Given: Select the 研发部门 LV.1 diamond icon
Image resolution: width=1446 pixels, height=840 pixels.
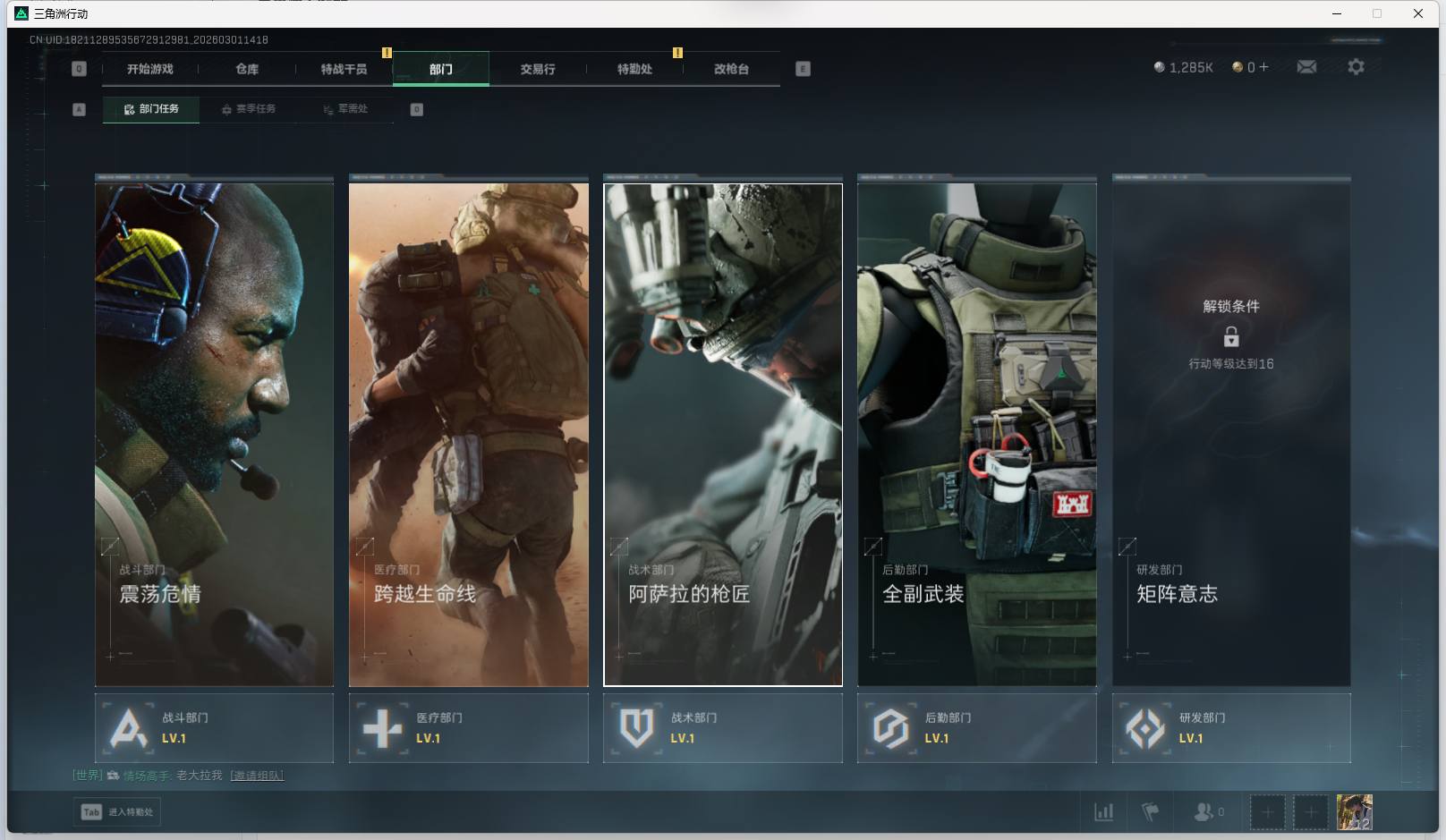Looking at the screenshot, I should pyautogui.click(x=1145, y=728).
